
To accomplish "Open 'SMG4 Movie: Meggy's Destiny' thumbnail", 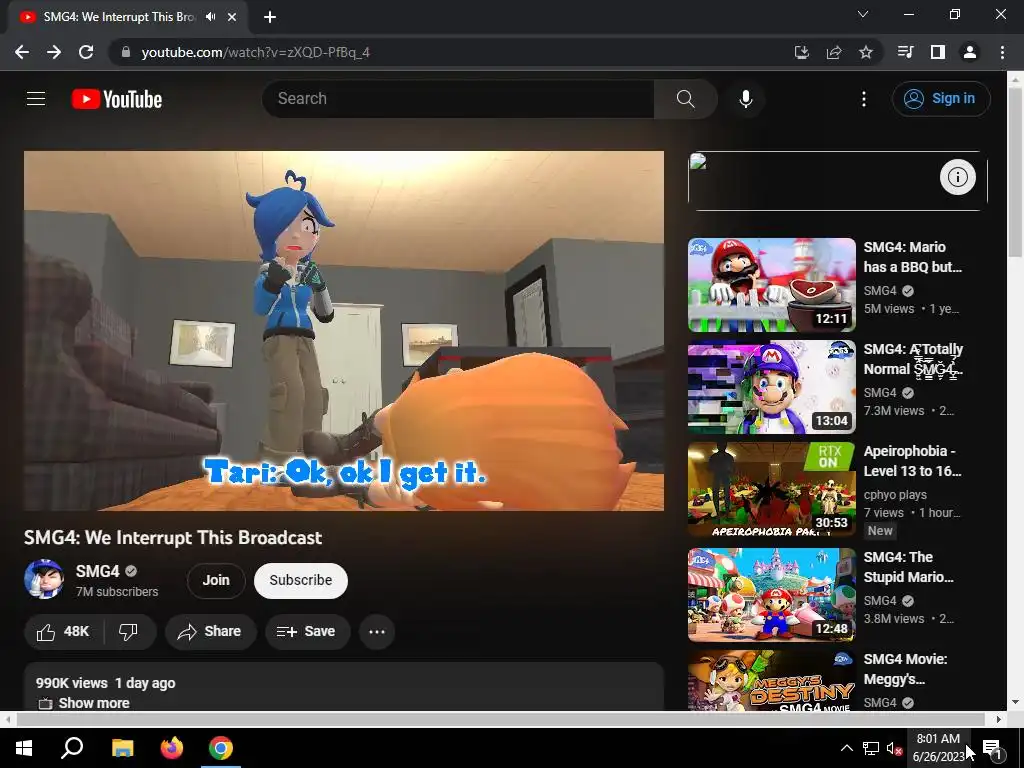I will point(771,680).
